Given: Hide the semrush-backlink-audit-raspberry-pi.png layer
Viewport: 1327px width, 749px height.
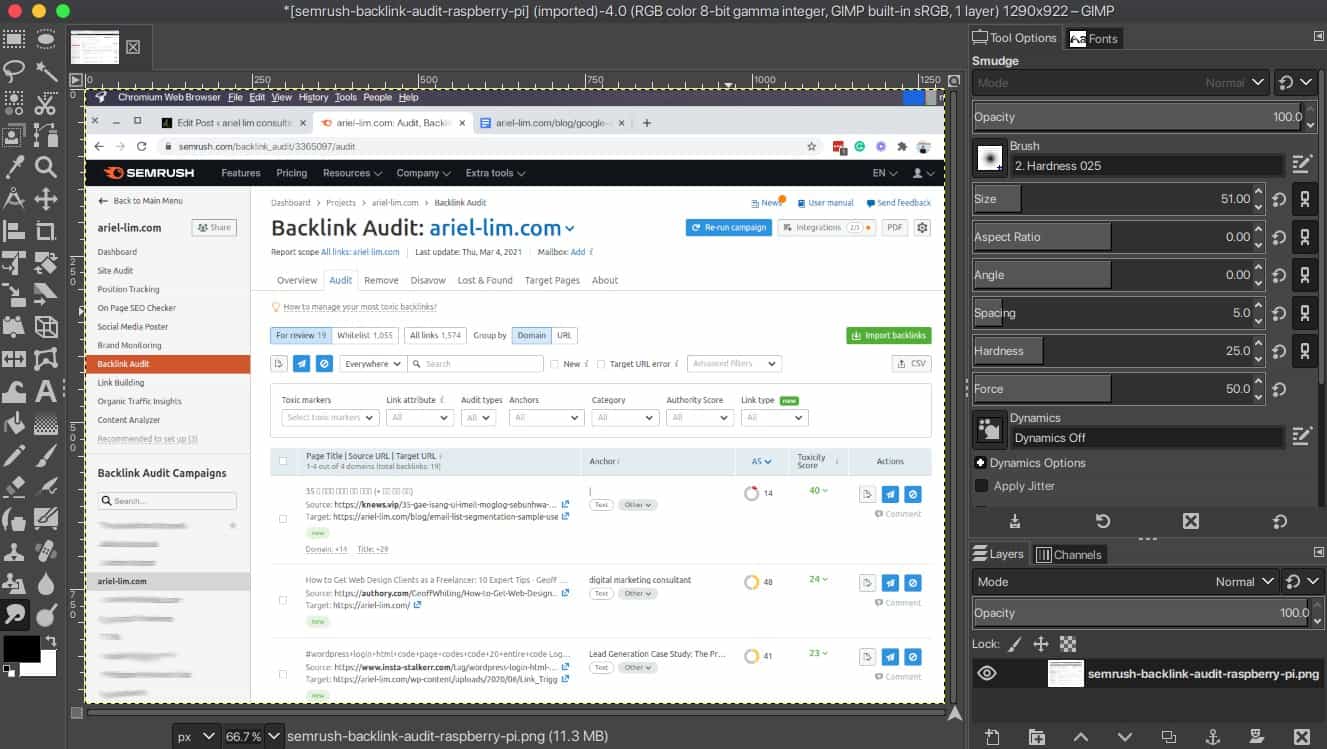Looking at the screenshot, I should 987,673.
